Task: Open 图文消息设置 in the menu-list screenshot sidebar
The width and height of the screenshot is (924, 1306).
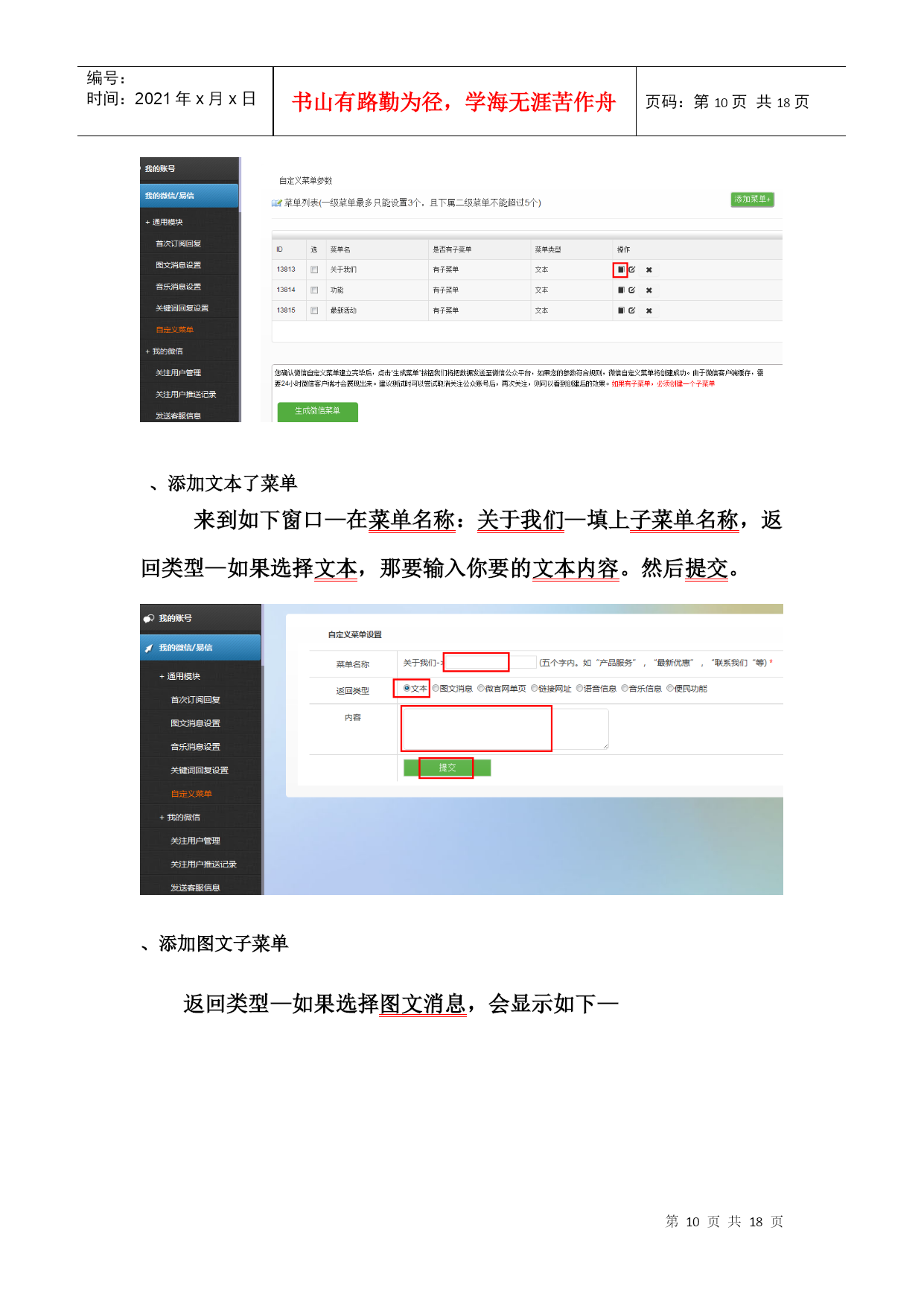Action: 178,265
